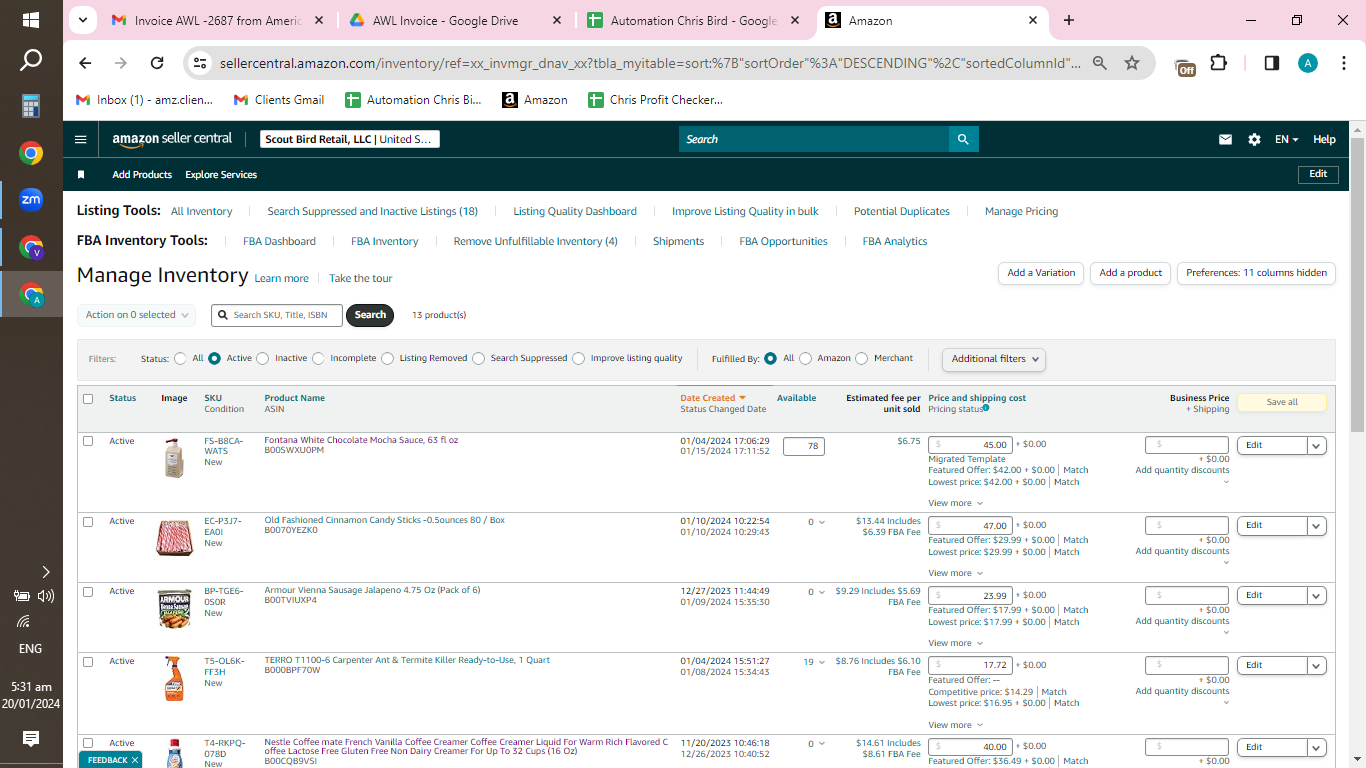Image resolution: width=1366 pixels, height=768 pixels.
Task: Click the Save all button
Action: click(1282, 402)
